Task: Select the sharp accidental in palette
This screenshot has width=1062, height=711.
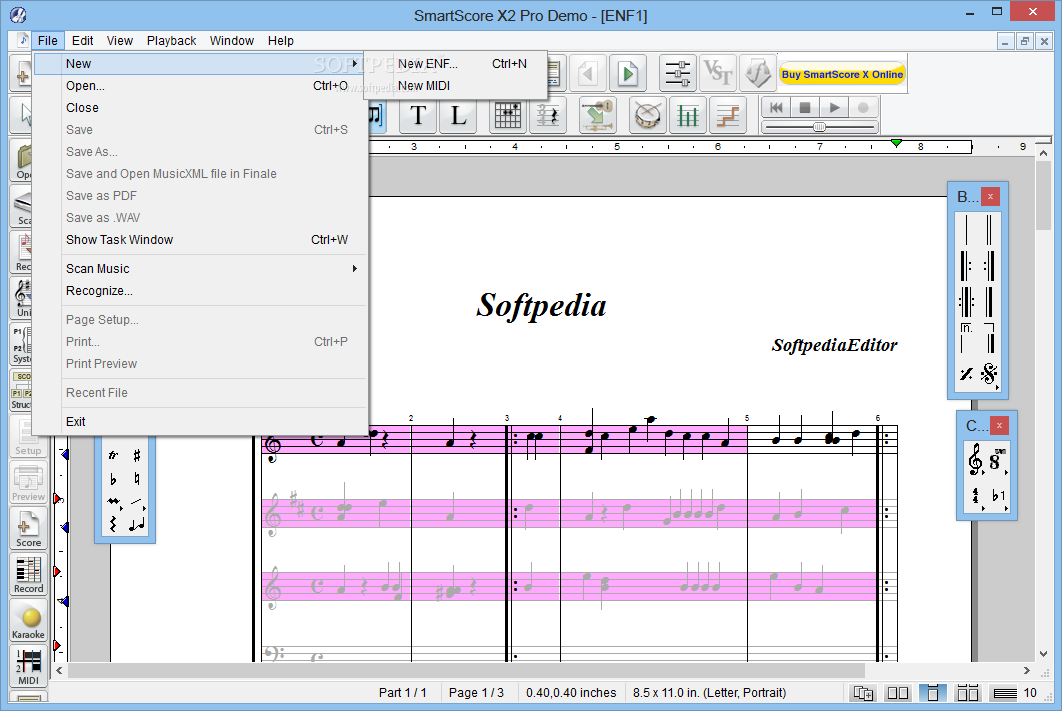Action: pos(136,456)
